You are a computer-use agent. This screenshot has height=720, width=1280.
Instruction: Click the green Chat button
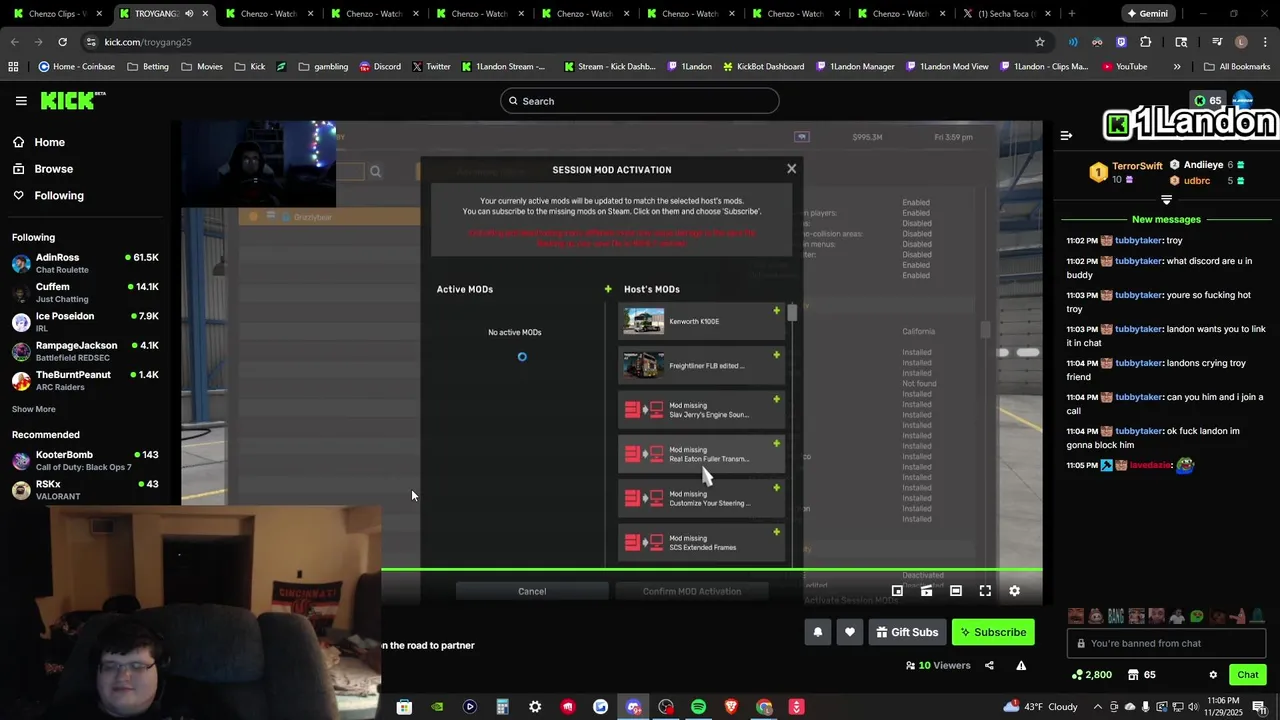(x=1247, y=675)
